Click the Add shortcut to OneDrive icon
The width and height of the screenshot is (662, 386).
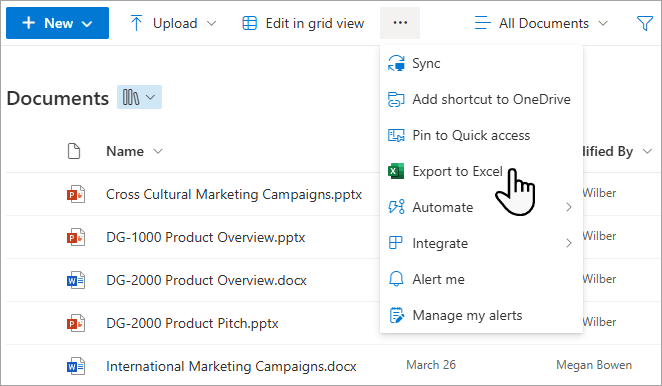pos(396,99)
